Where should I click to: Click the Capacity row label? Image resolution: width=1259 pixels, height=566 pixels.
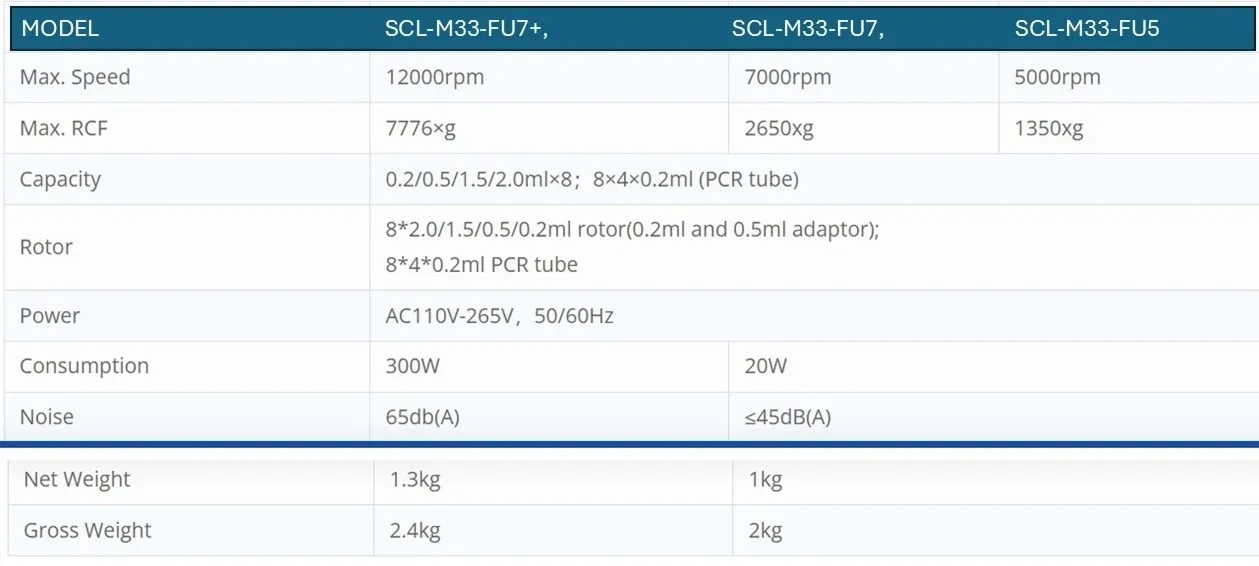(x=60, y=179)
